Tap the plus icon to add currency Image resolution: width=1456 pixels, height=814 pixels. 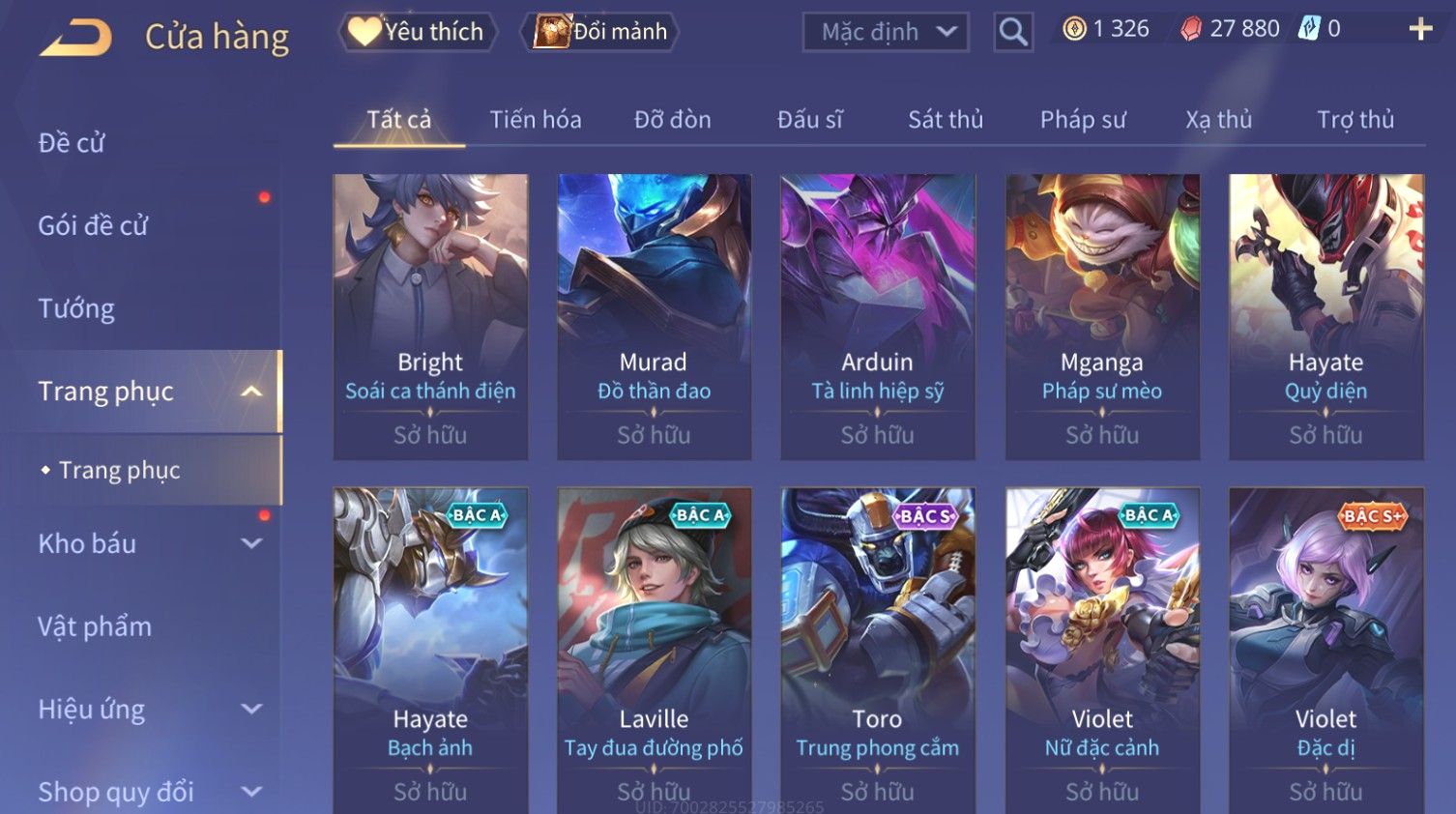coord(1420,29)
